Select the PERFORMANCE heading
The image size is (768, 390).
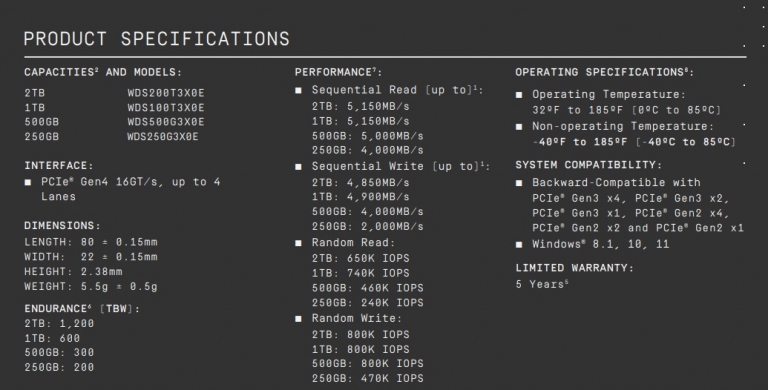click(x=338, y=72)
